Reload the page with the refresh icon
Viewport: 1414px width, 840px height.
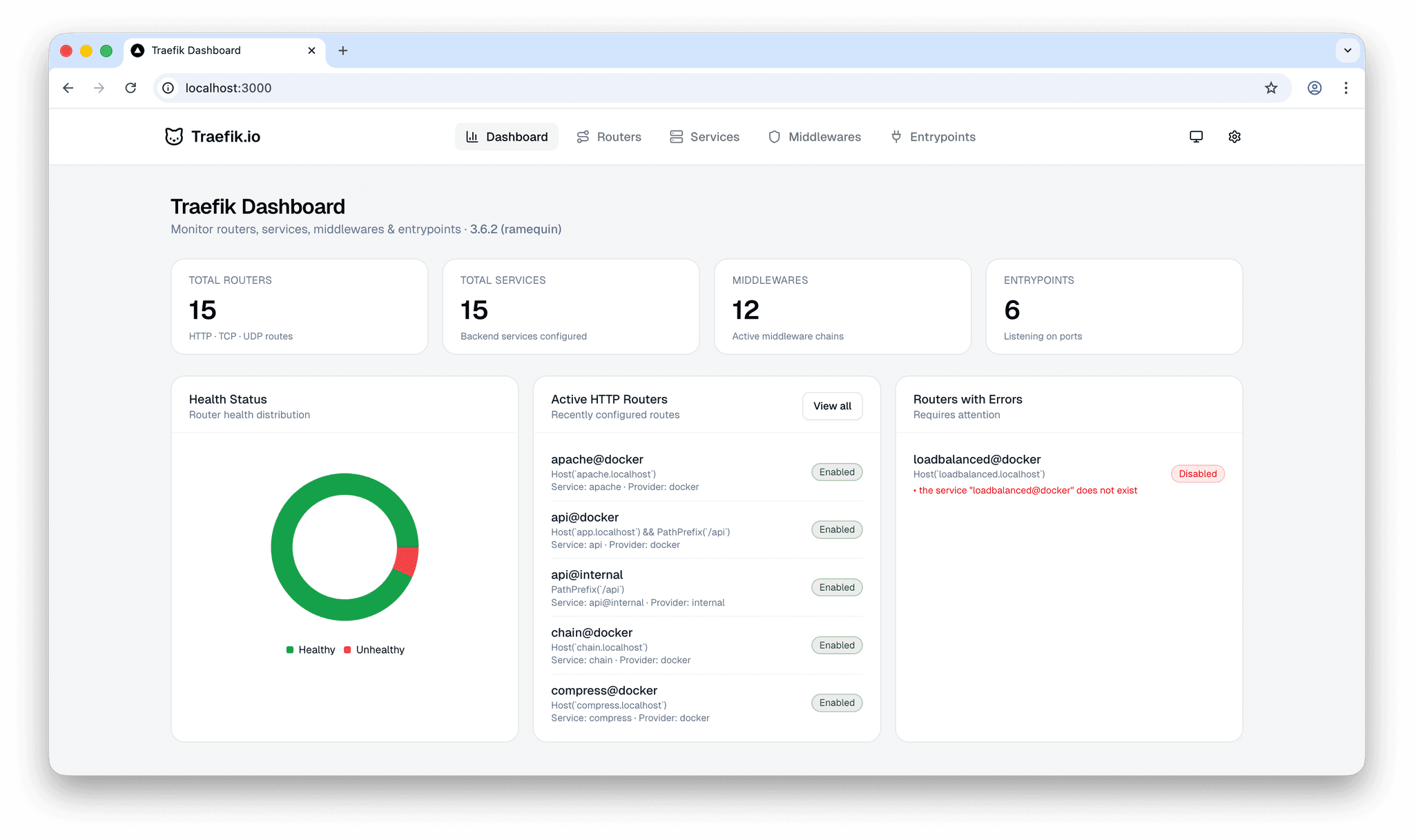pos(130,88)
